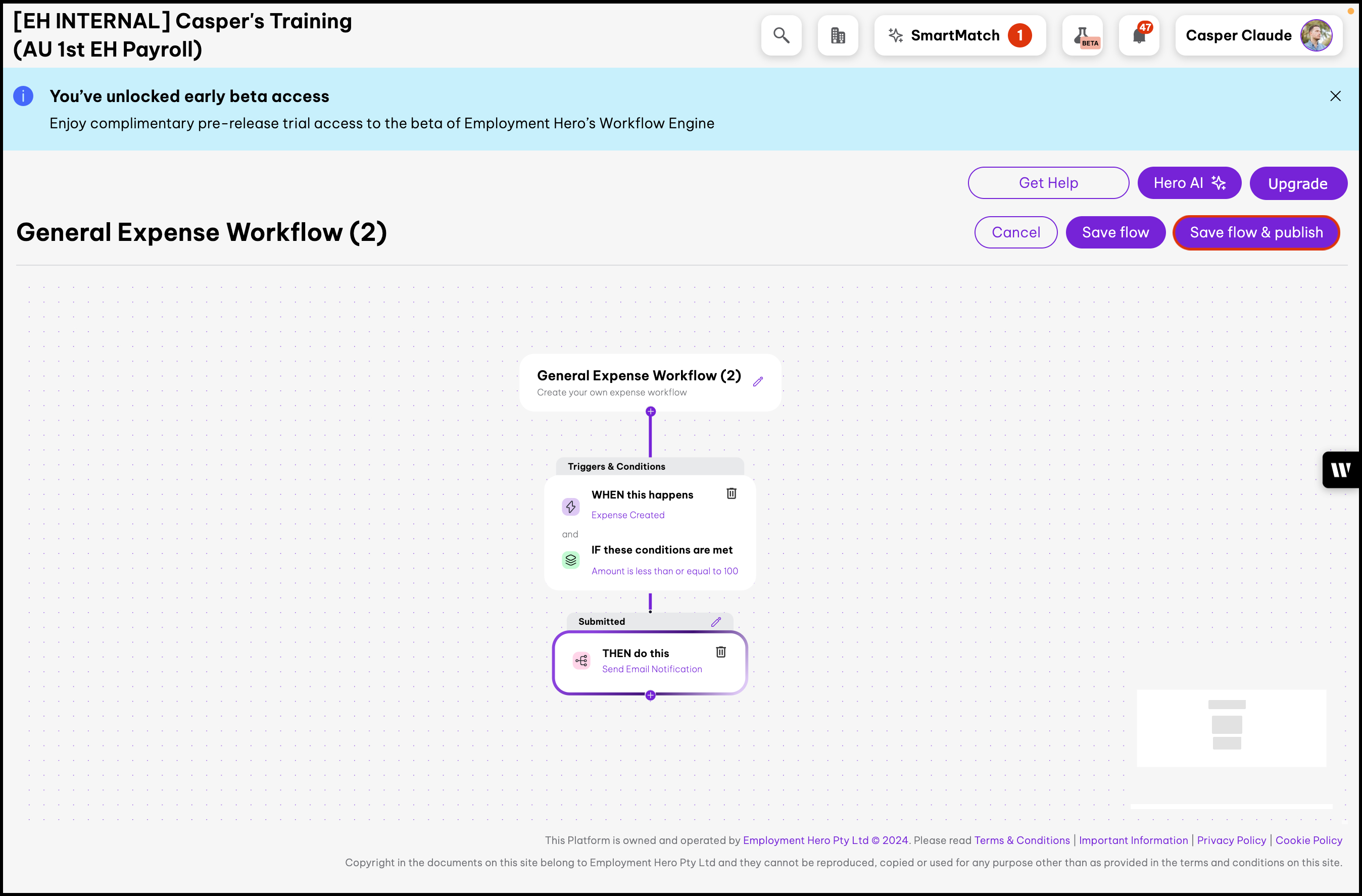The image size is (1362, 896).
Task: Delete the THEN do this action
Action: (721, 652)
